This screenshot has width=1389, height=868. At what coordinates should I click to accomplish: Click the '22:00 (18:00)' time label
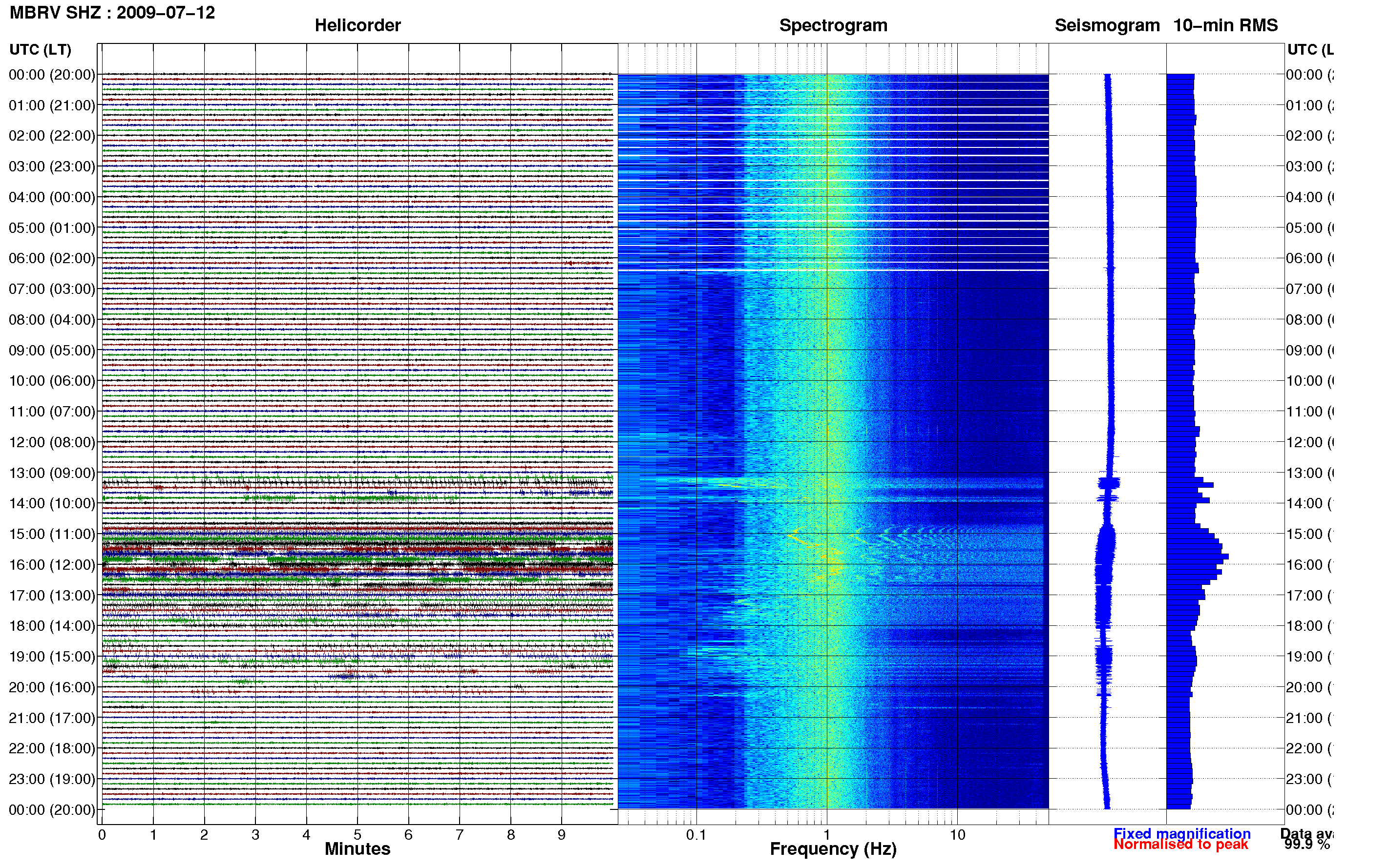(52, 748)
